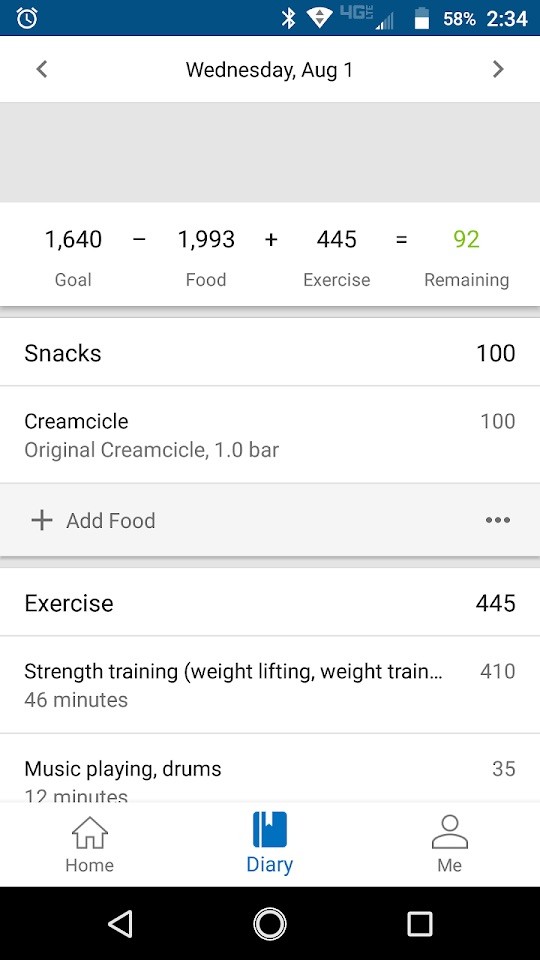Open the Me profile tab
540x960 pixels.
tap(449, 844)
